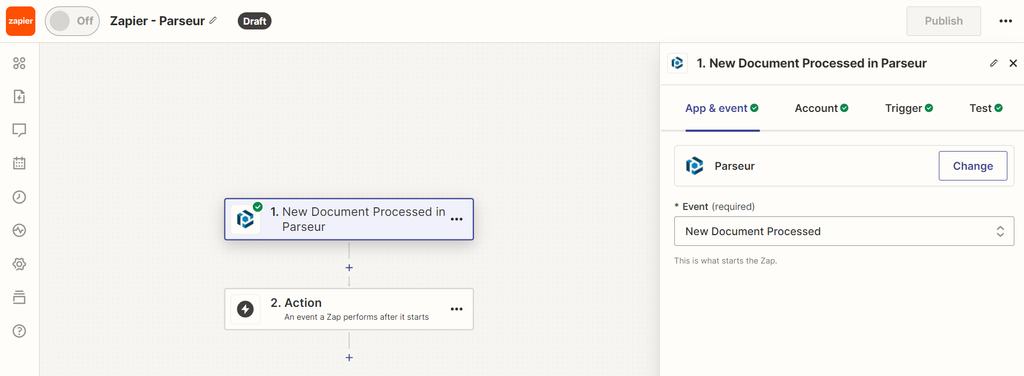Open the help question mark icon
The image size is (1024, 376).
[x=19, y=331]
